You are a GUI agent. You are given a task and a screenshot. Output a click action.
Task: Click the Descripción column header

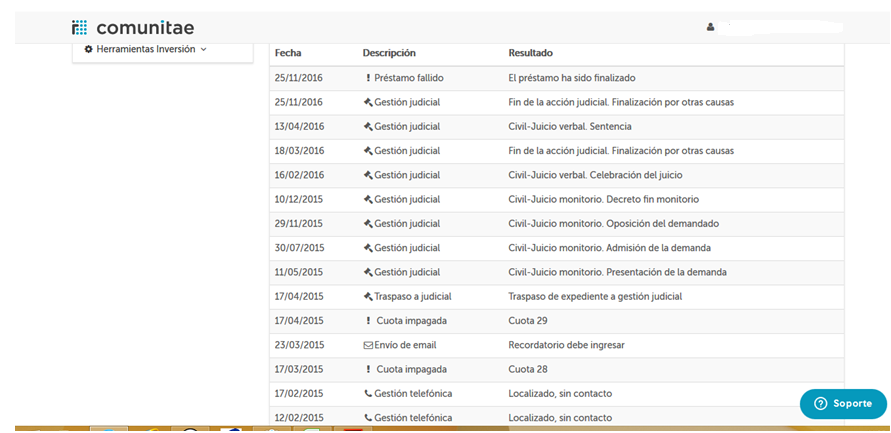[x=389, y=53]
